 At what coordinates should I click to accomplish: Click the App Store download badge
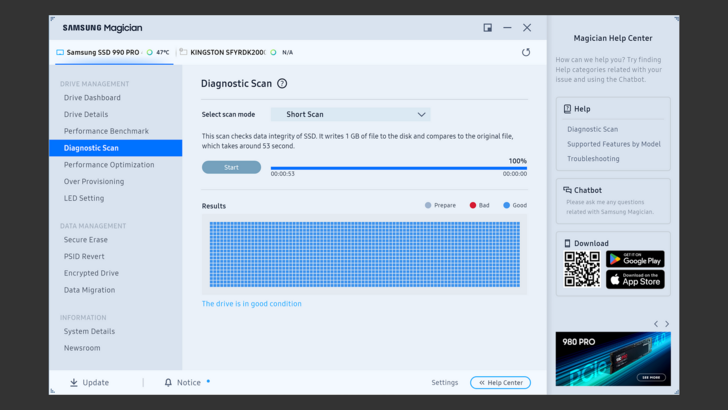[635, 279]
